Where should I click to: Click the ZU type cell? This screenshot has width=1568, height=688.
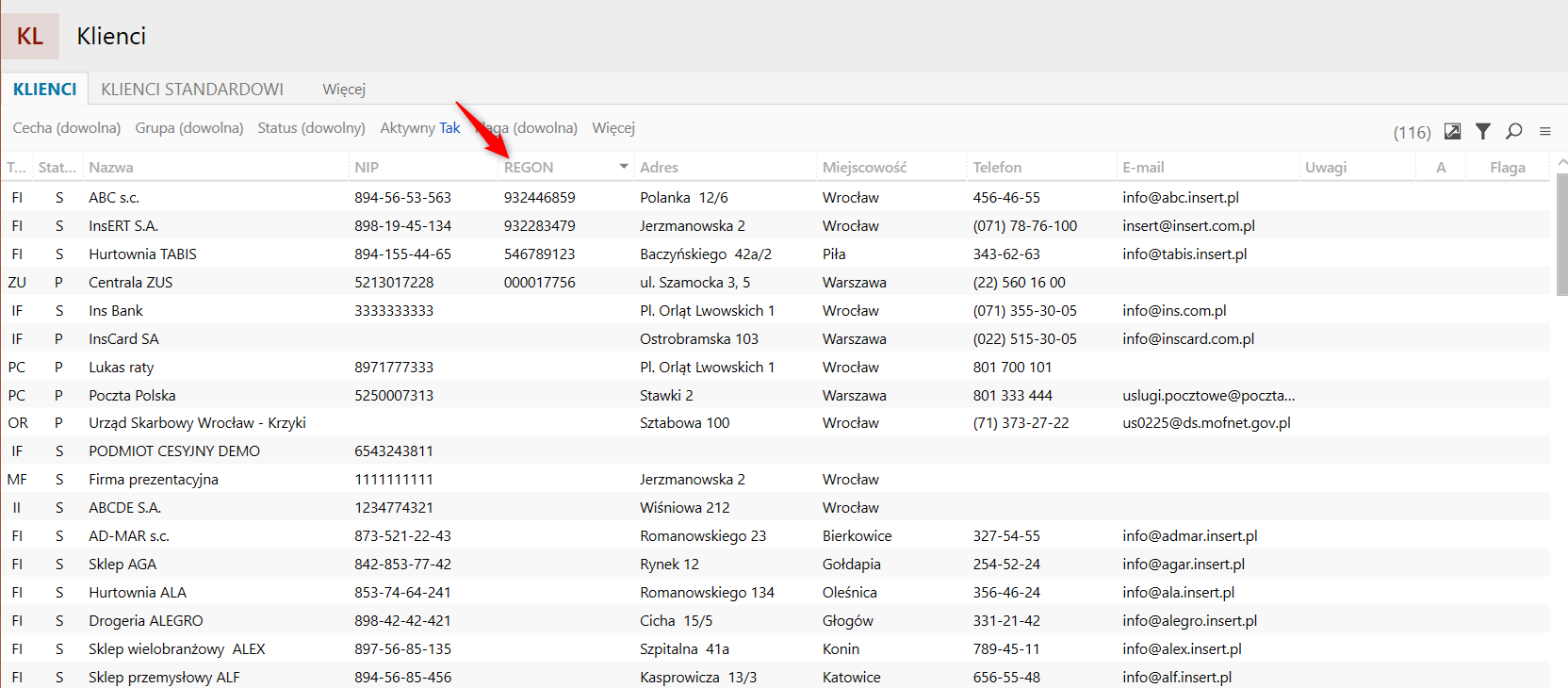pos(17,283)
